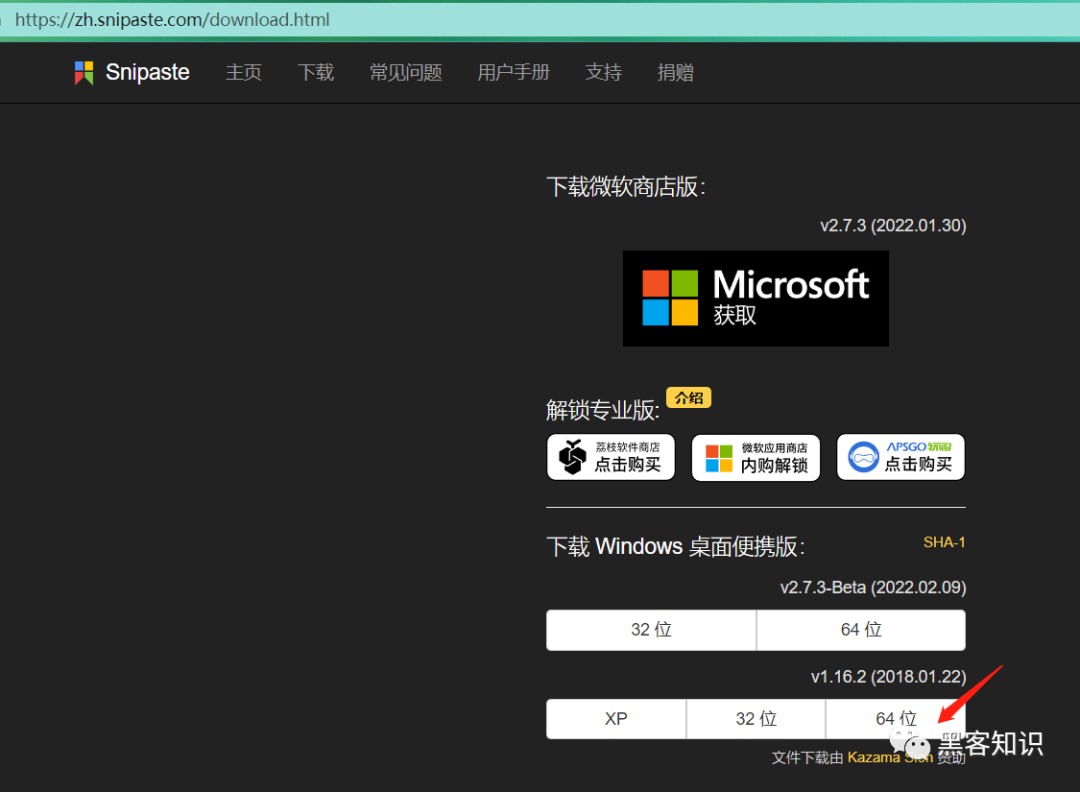Download v1.16.2 64 位 build
The width and height of the screenshot is (1080, 792).
tap(895, 719)
